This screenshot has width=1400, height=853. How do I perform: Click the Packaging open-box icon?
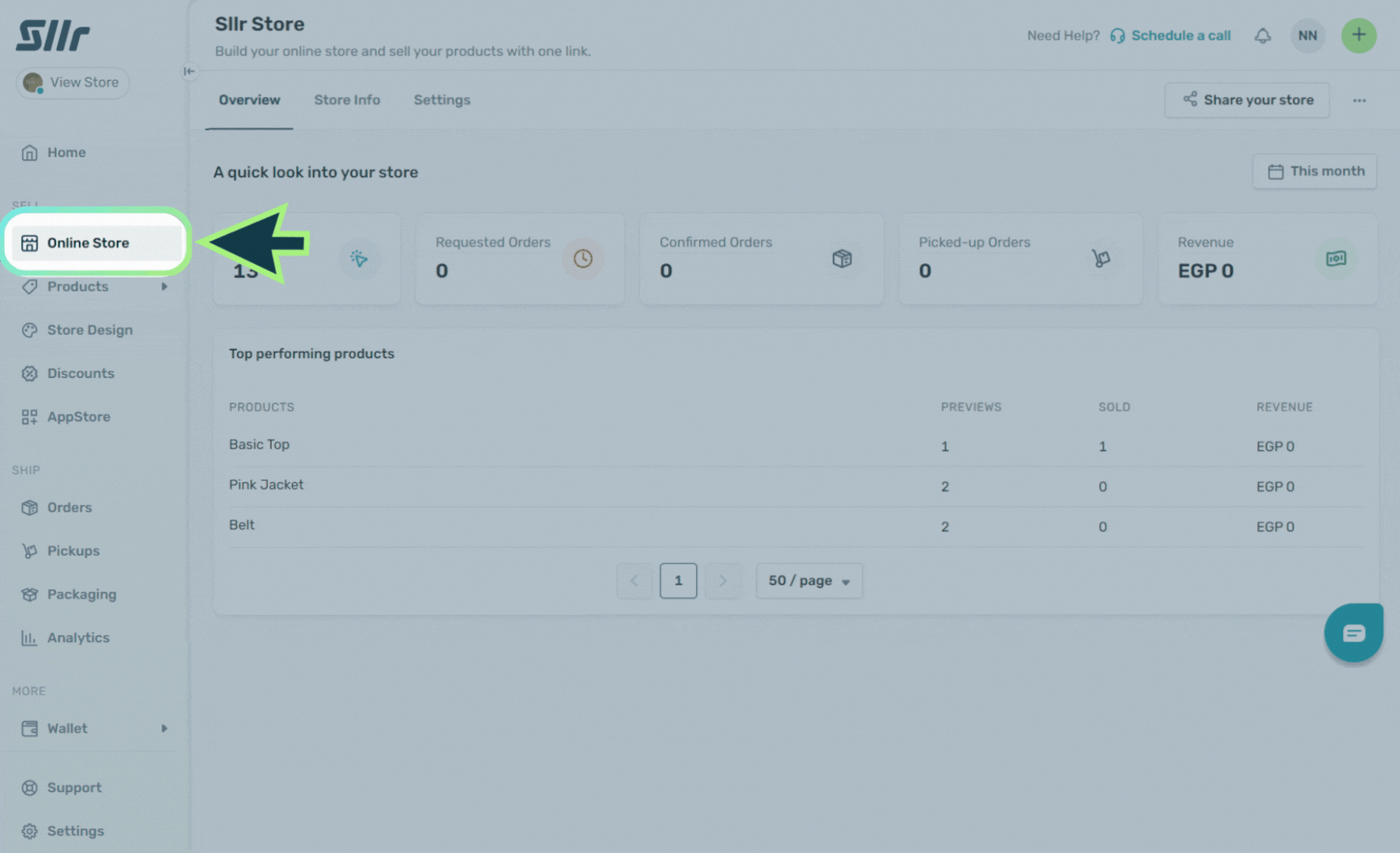[x=30, y=594]
